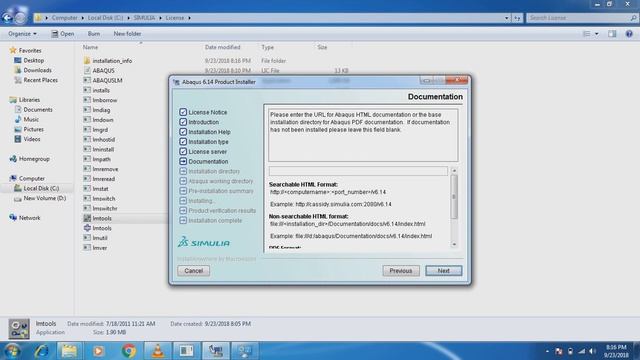The width and height of the screenshot is (640, 360).
Task: Select the Abaqus working directory step indicator
Action: 183,181
